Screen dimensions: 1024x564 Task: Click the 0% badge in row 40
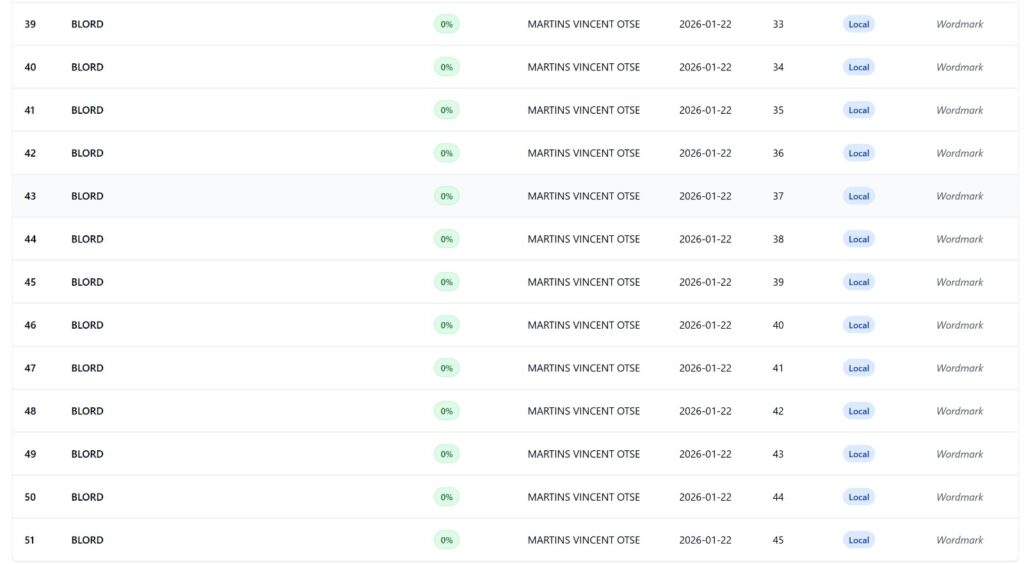tap(446, 67)
